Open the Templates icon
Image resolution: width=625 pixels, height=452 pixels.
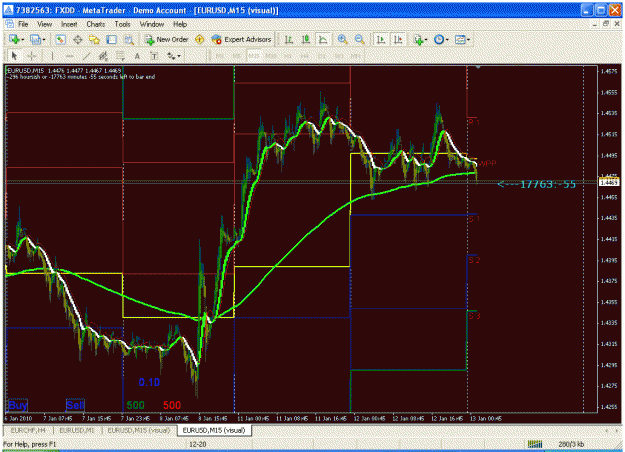[460, 39]
